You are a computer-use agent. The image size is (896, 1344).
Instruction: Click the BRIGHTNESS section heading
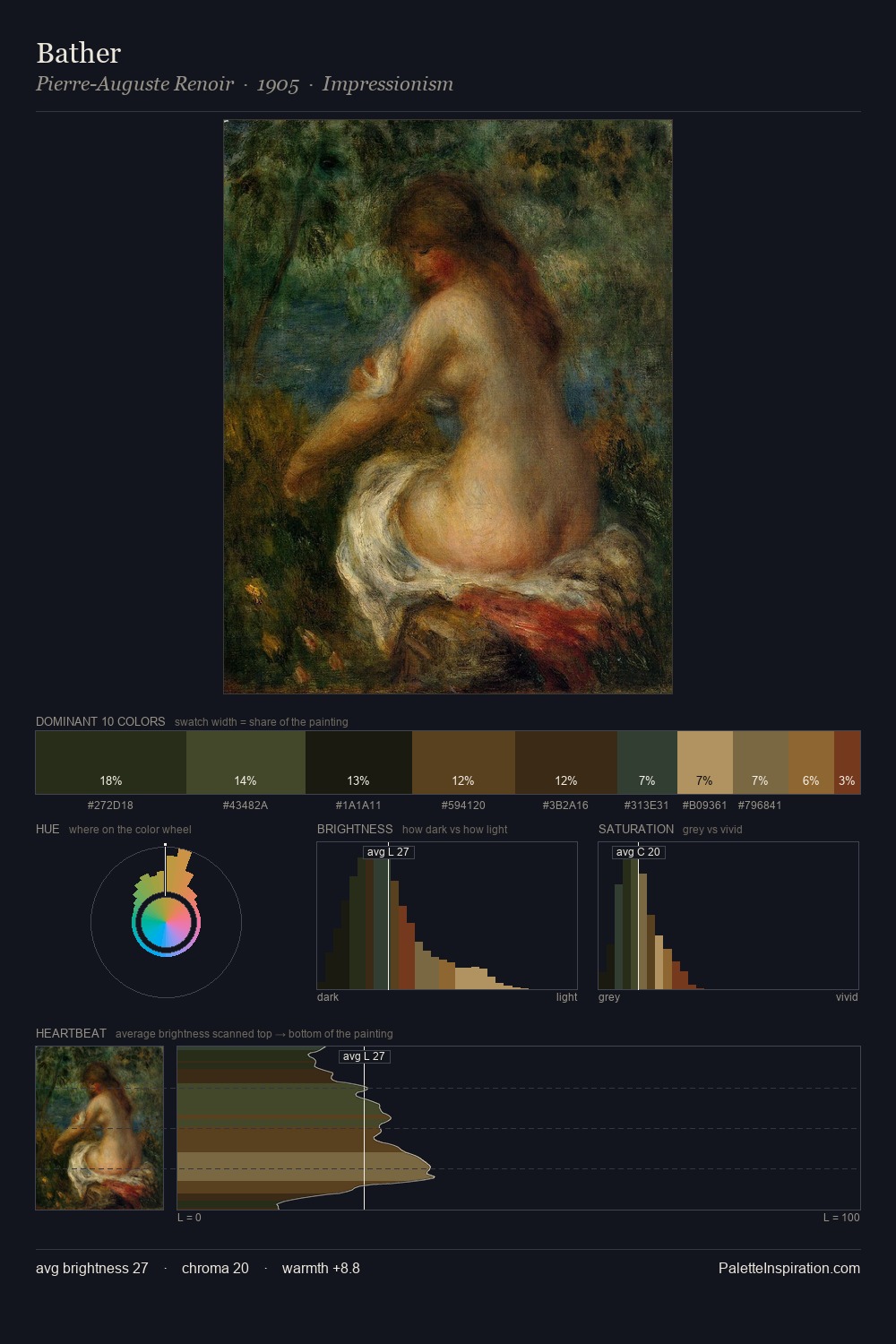click(355, 829)
